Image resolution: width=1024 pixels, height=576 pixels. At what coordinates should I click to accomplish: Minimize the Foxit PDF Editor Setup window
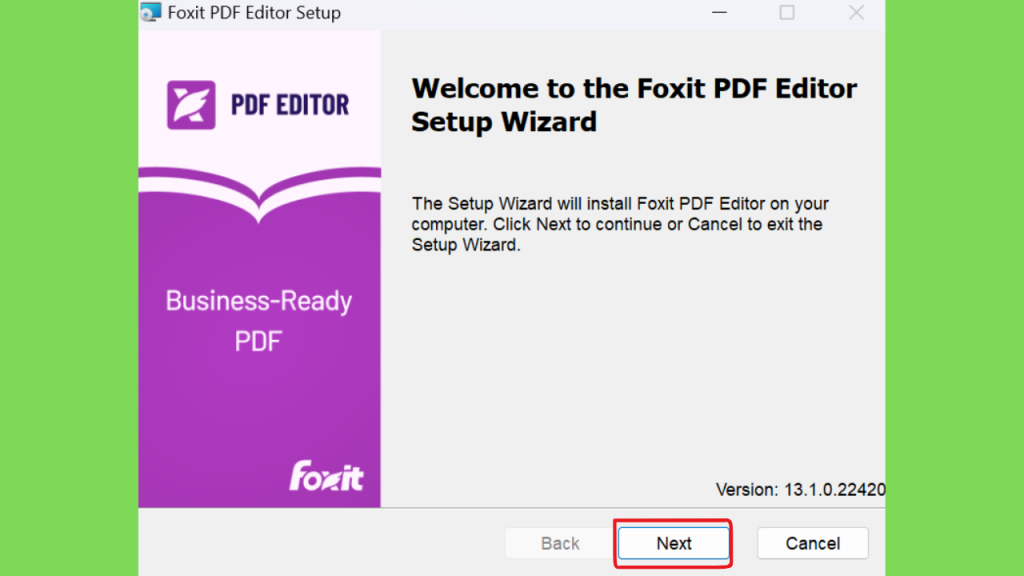click(x=719, y=12)
